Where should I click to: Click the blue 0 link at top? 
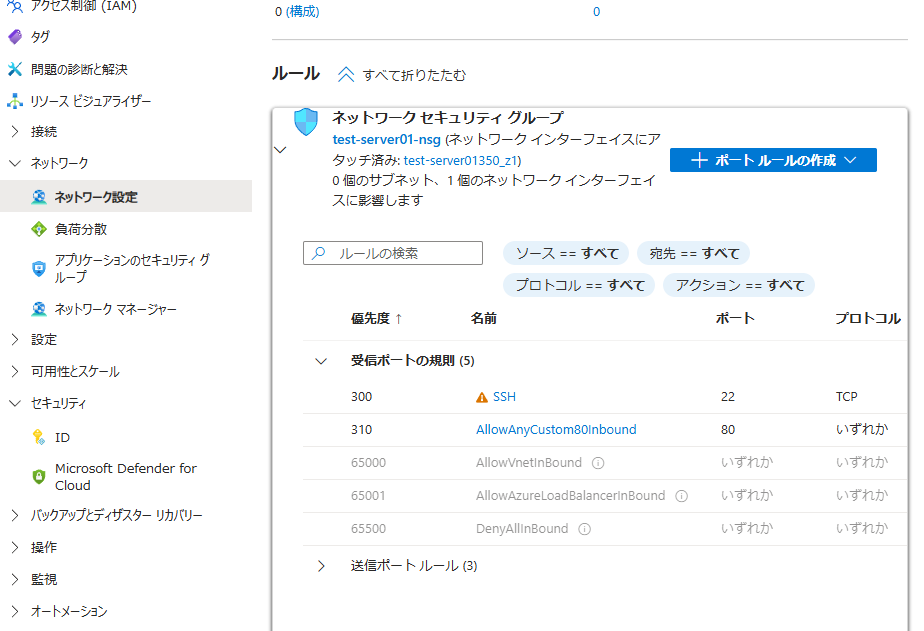tap(596, 12)
